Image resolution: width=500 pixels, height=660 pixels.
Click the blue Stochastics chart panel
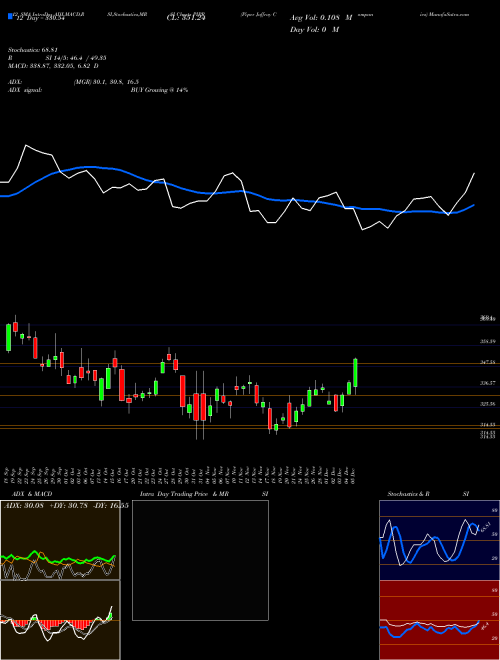point(439,540)
